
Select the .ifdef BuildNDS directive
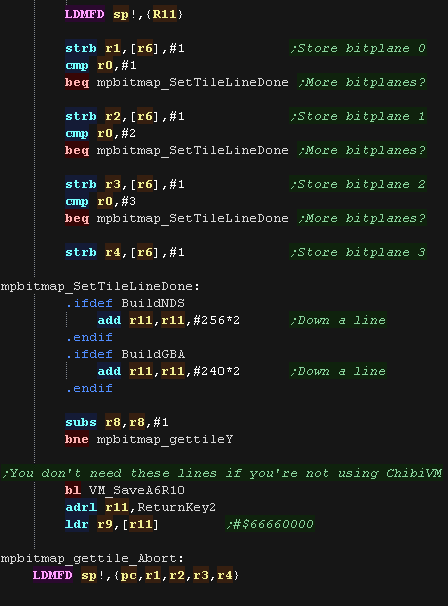[x=125, y=303]
